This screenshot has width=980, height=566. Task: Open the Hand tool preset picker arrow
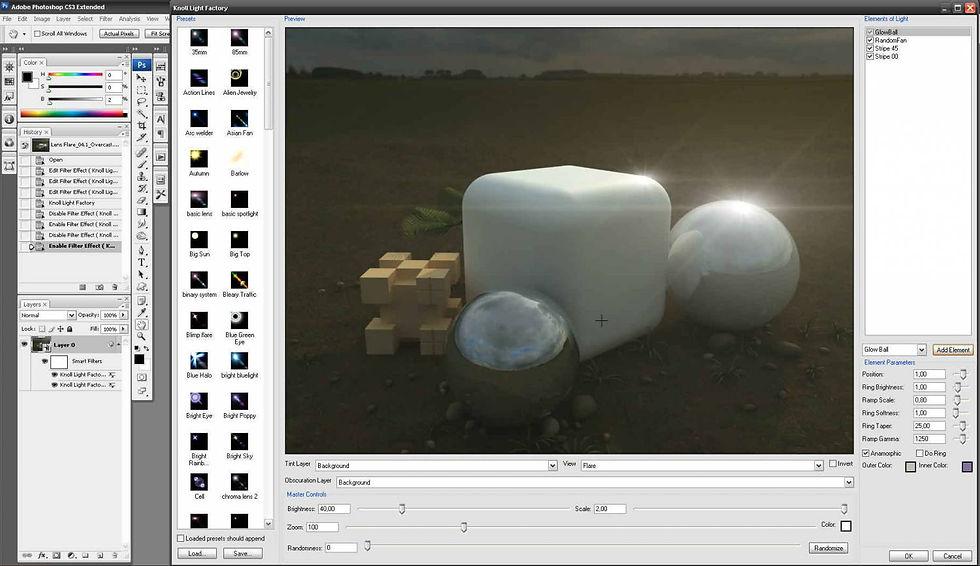pyautogui.click(x=24, y=34)
